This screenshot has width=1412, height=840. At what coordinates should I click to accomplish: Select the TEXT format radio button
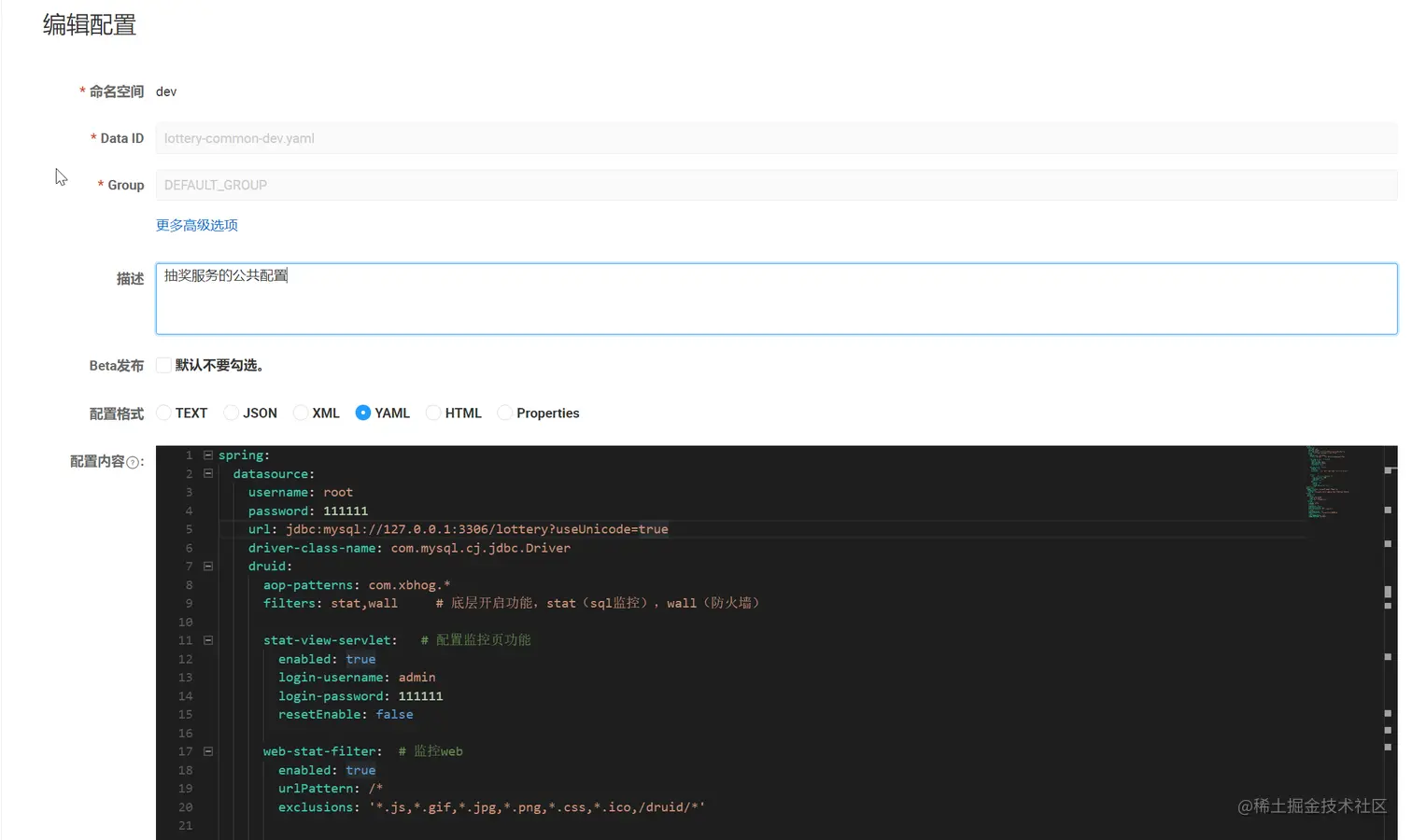tap(163, 413)
